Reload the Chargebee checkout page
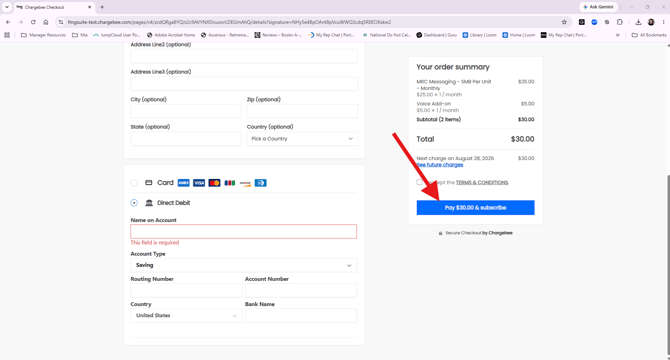The image size is (670, 360). 33,22
